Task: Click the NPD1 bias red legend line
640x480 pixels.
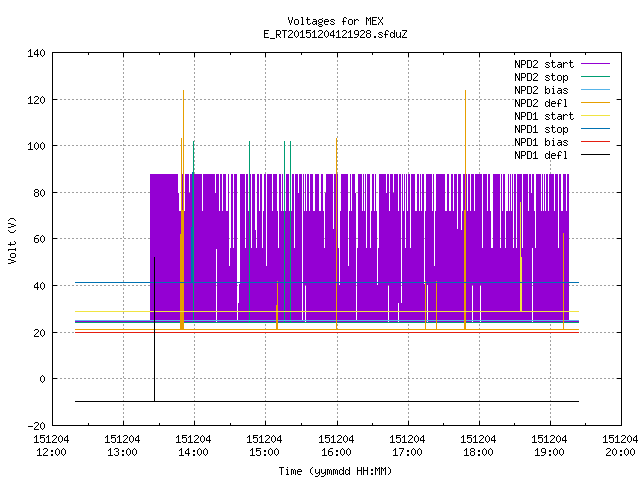Action: coord(596,142)
